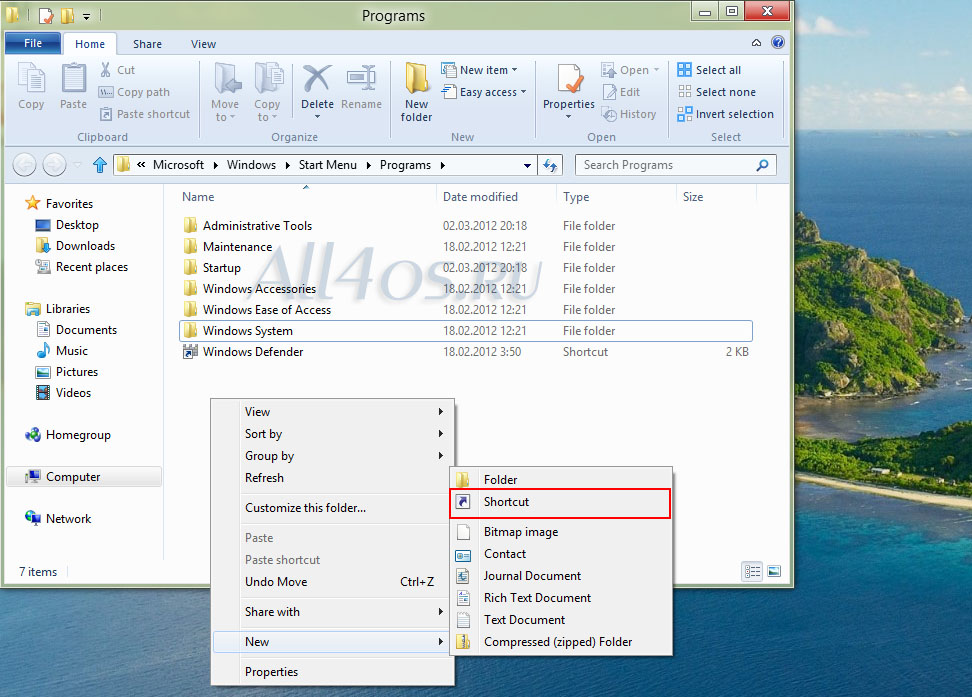Select the Startup folder row

click(x=466, y=268)
